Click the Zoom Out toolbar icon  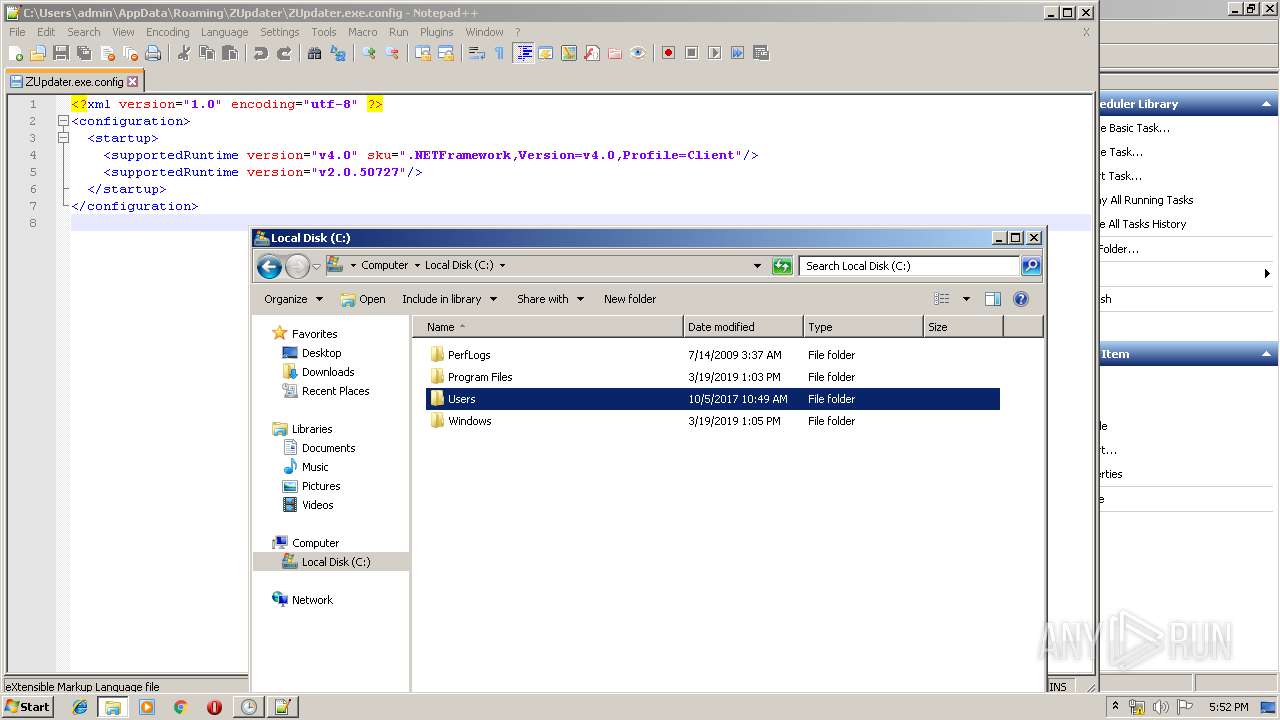392,53
